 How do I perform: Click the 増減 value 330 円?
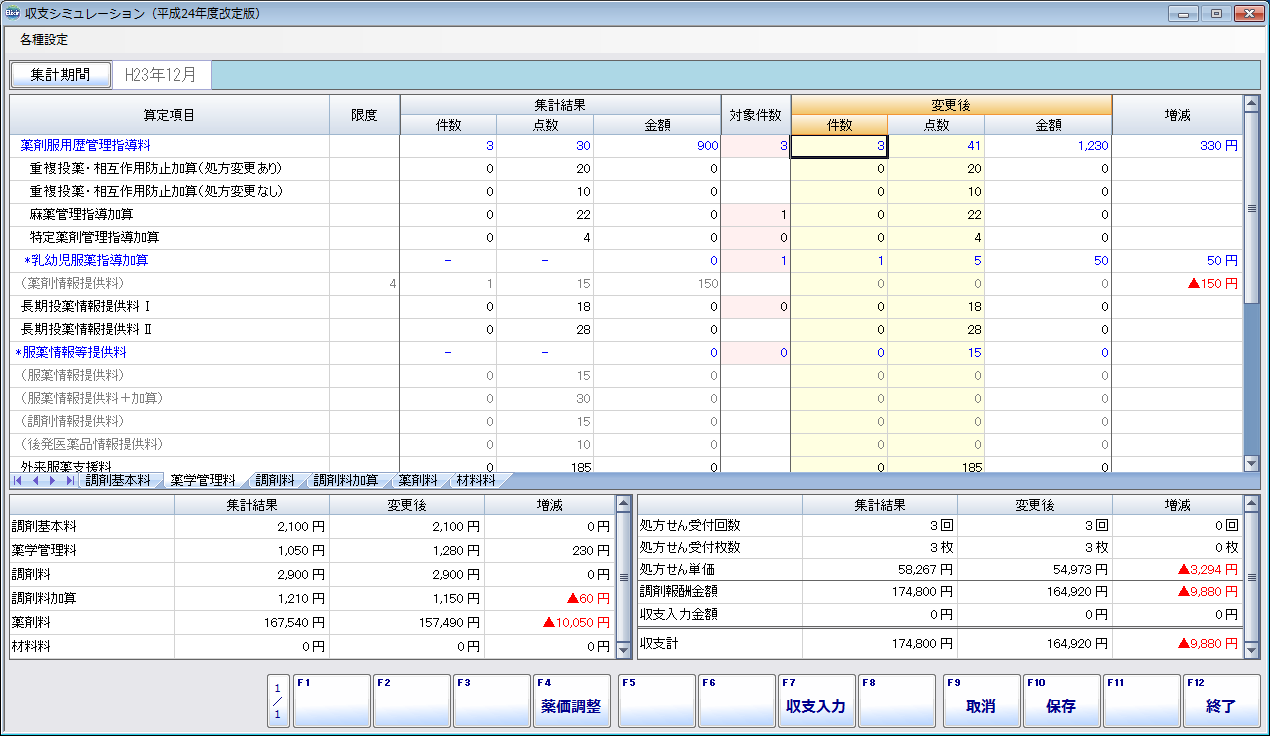pos(1219,146)
